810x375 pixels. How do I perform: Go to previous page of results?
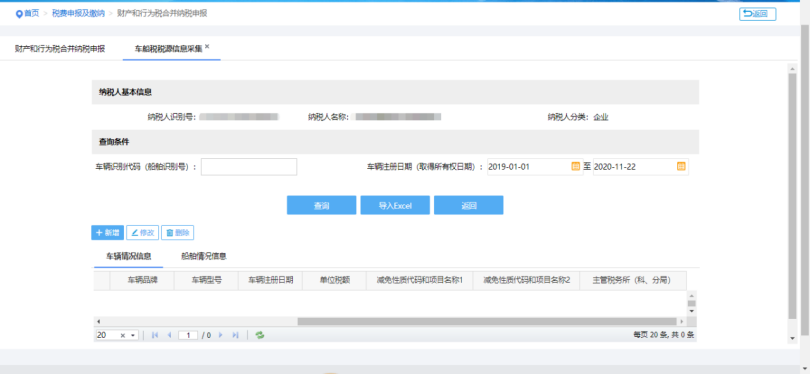[x=169, y=335]
